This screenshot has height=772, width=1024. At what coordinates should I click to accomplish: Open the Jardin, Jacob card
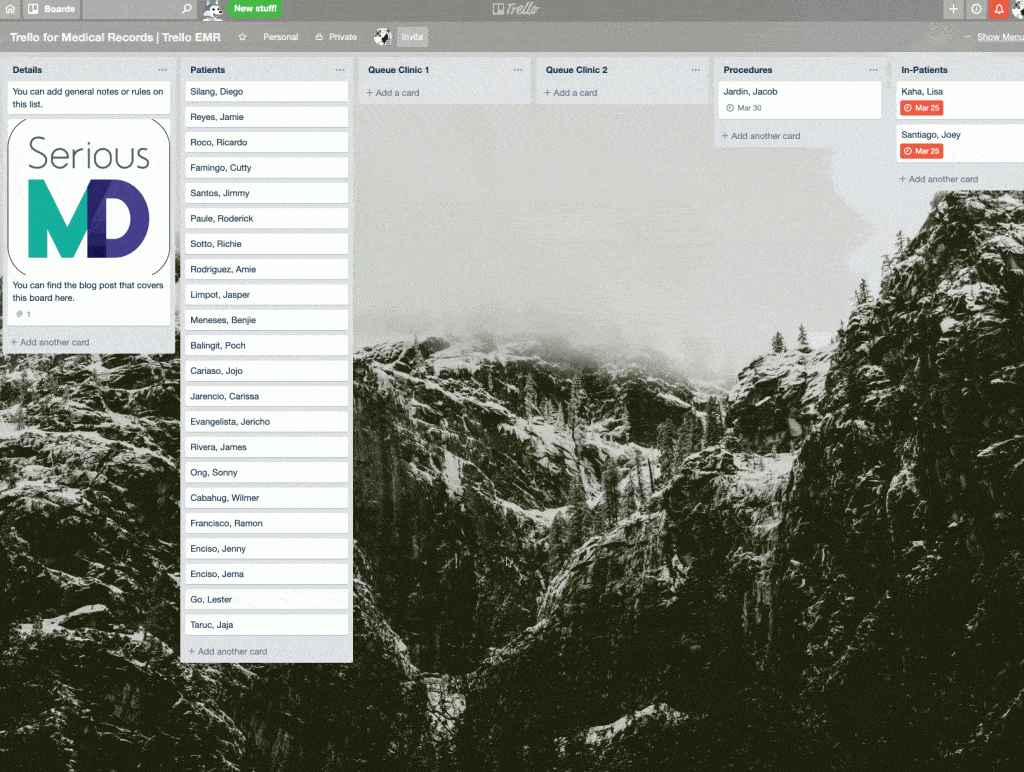799,100
